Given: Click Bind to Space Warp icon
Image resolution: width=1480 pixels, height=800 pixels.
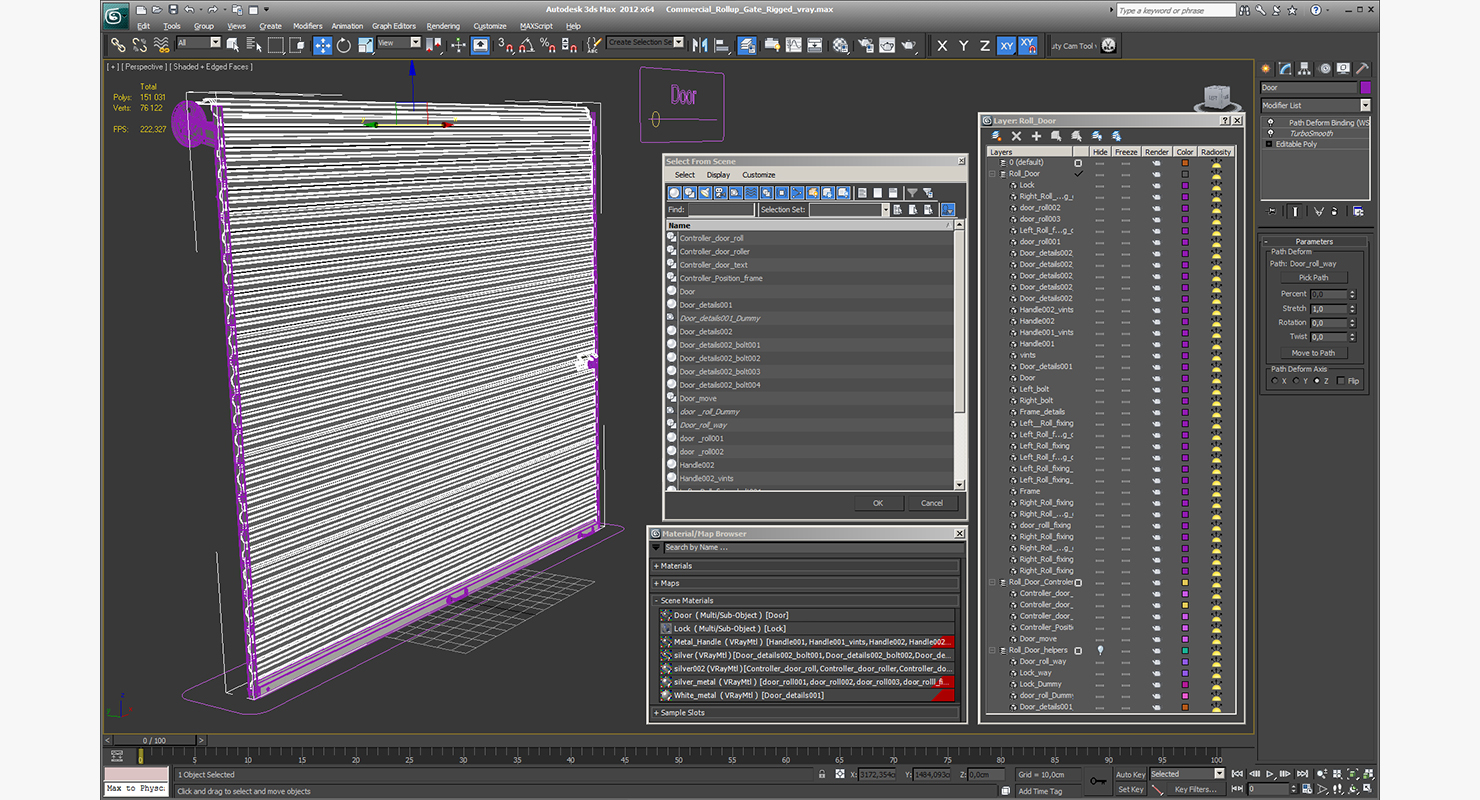Looking at the screenshot, I should point(161,45).
